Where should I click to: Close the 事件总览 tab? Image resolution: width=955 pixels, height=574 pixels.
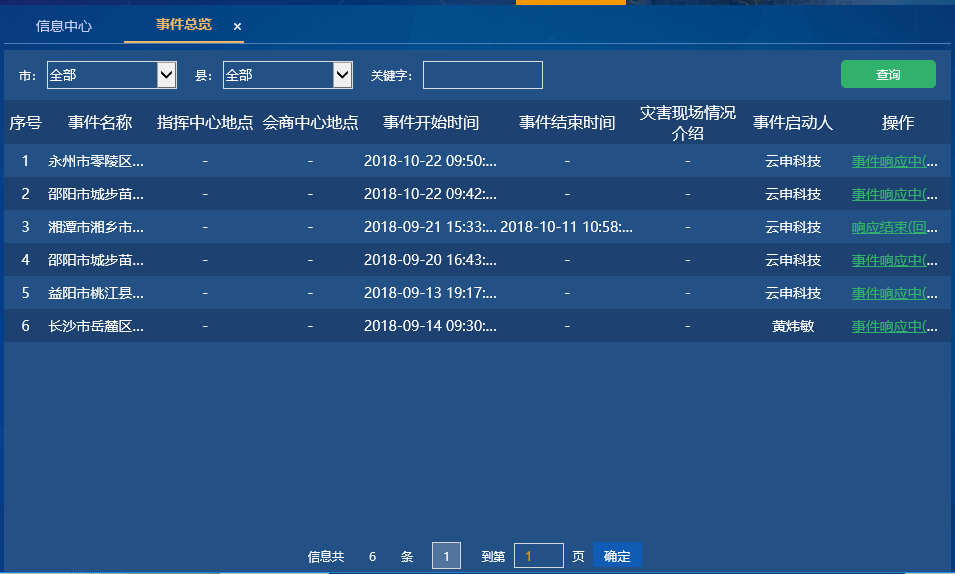237,27
